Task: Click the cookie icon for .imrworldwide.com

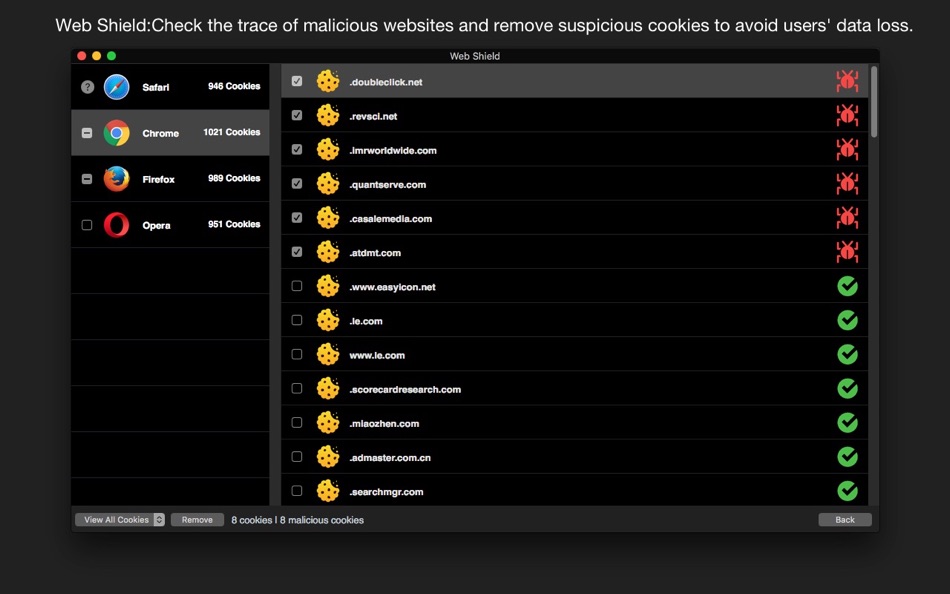Action: (328, 150)
